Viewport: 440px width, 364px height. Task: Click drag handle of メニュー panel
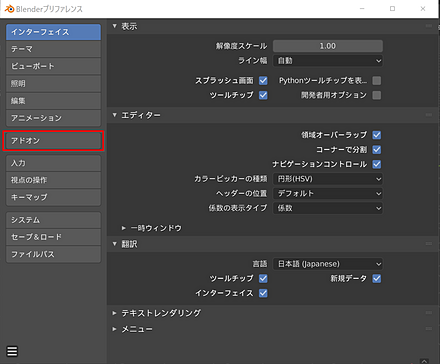point(429,329)
